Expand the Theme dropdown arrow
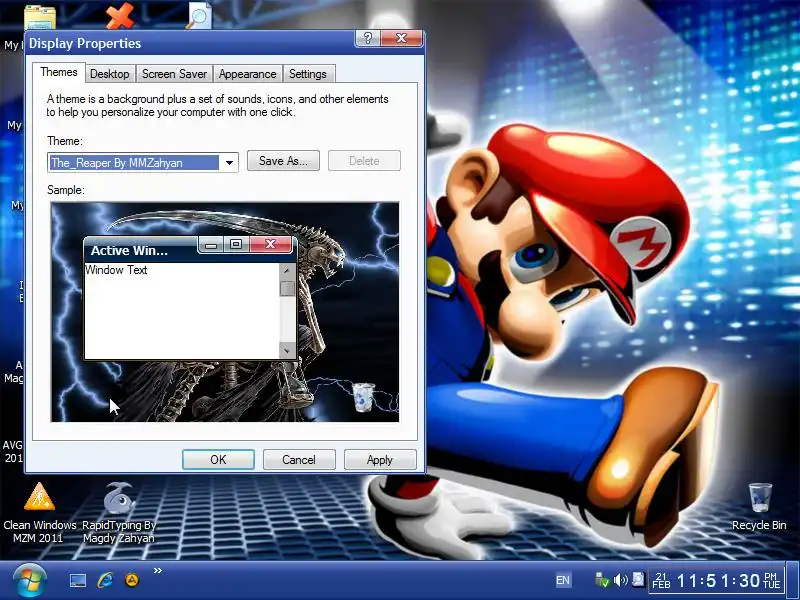800x600 pixels. coord(229,163)
